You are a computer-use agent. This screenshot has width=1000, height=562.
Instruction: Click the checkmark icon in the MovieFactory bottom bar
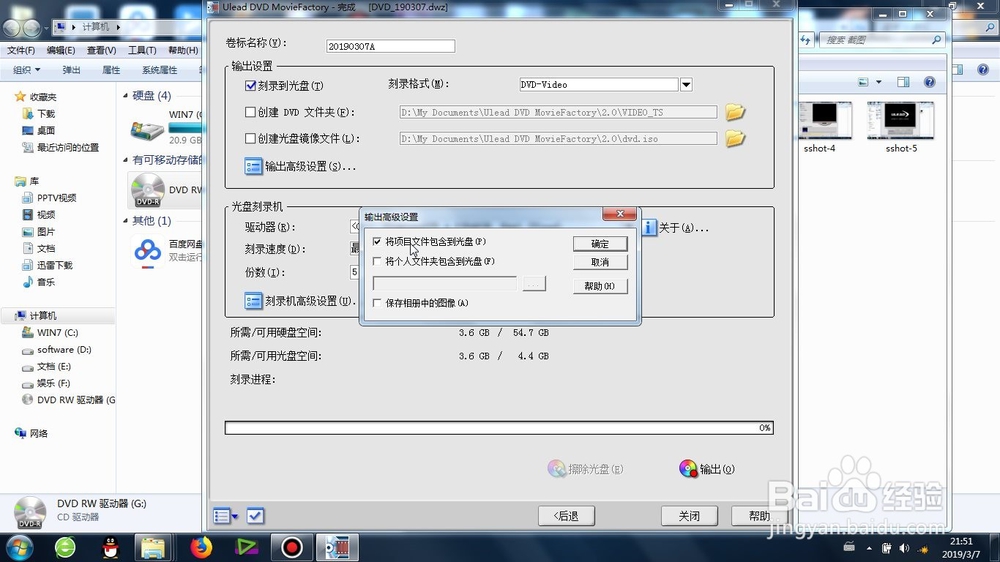coord(255,515)
